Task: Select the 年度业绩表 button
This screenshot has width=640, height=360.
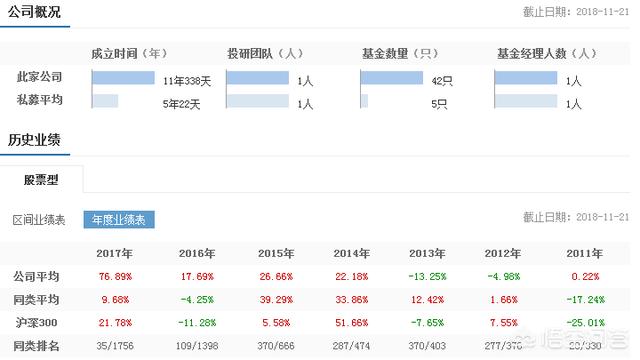Action: [x=119, y=220]
